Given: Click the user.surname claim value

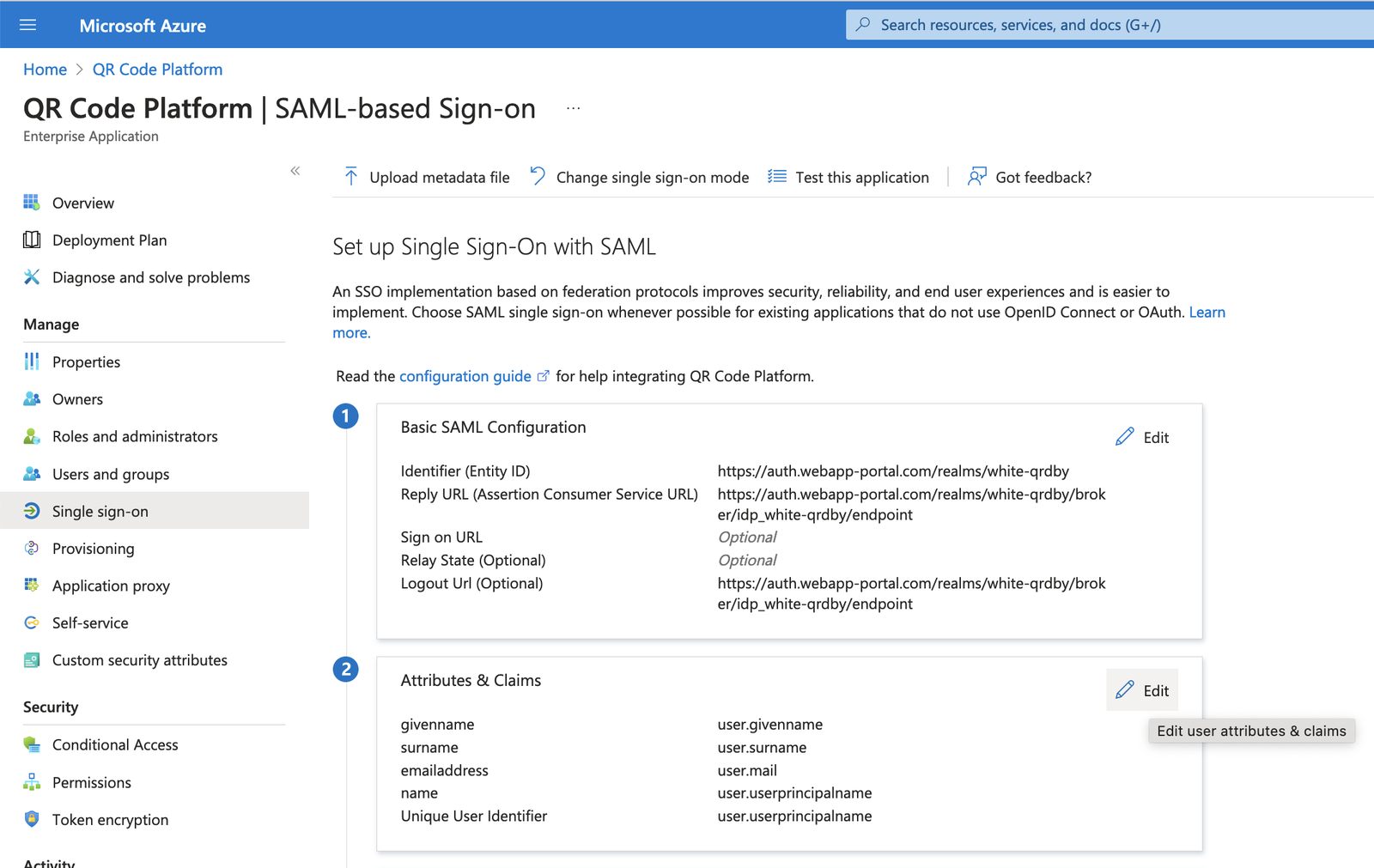Looking at the screenshot, I should (x=762, y=748).
